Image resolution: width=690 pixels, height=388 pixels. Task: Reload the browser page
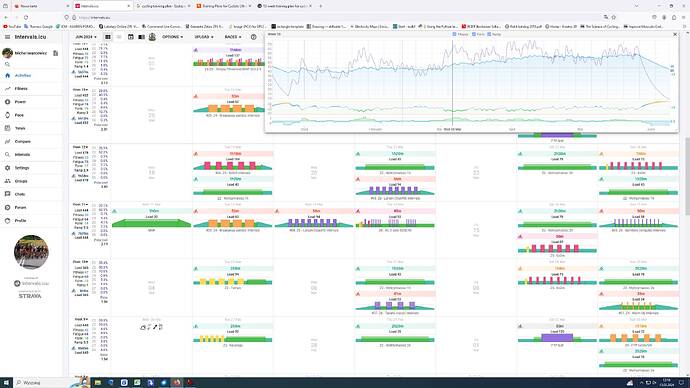(26, 17)
